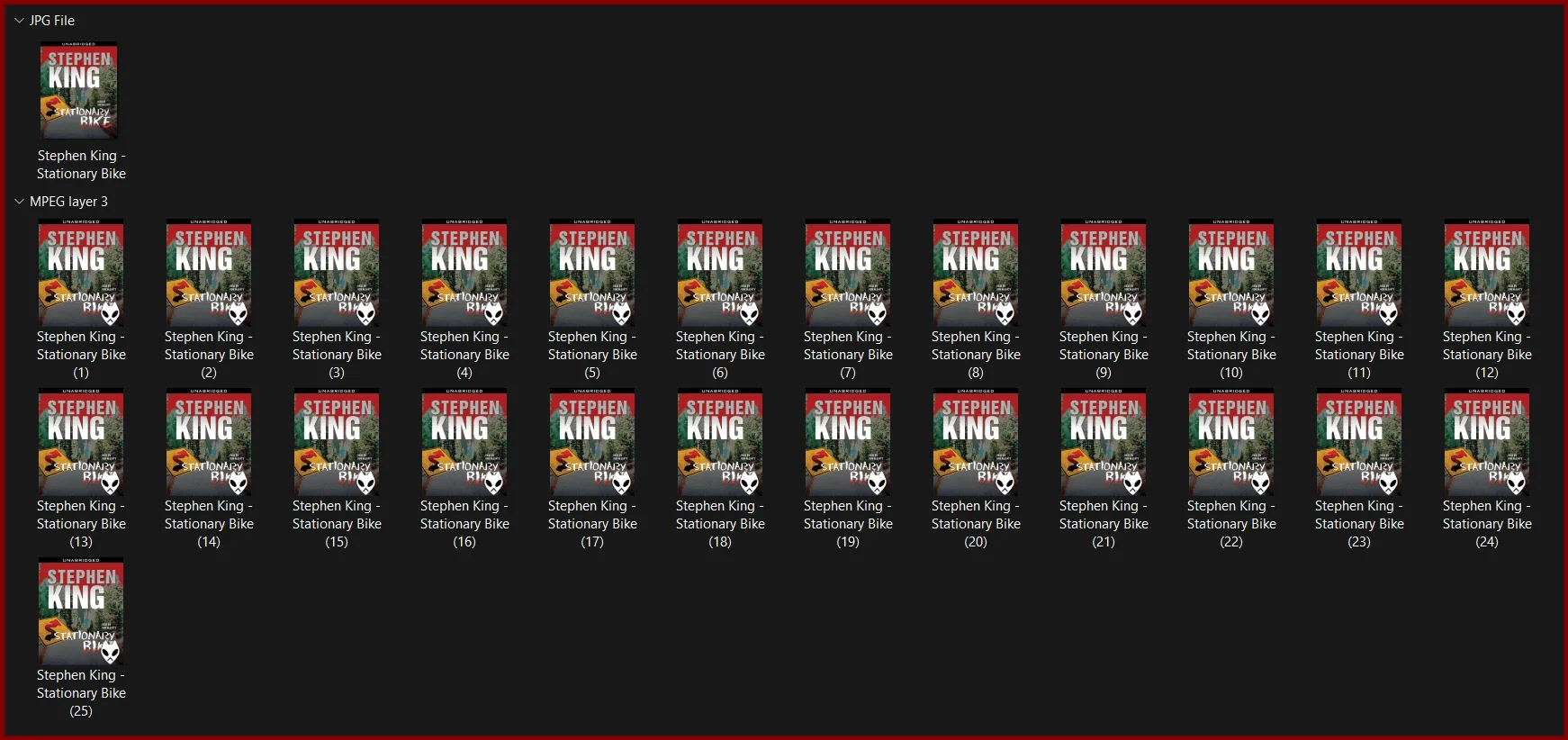Pick the Stationary Bike (12) MP3 icon
Image resolution: width=1568 pixels, height=740 pixels.
point(1487,273)
